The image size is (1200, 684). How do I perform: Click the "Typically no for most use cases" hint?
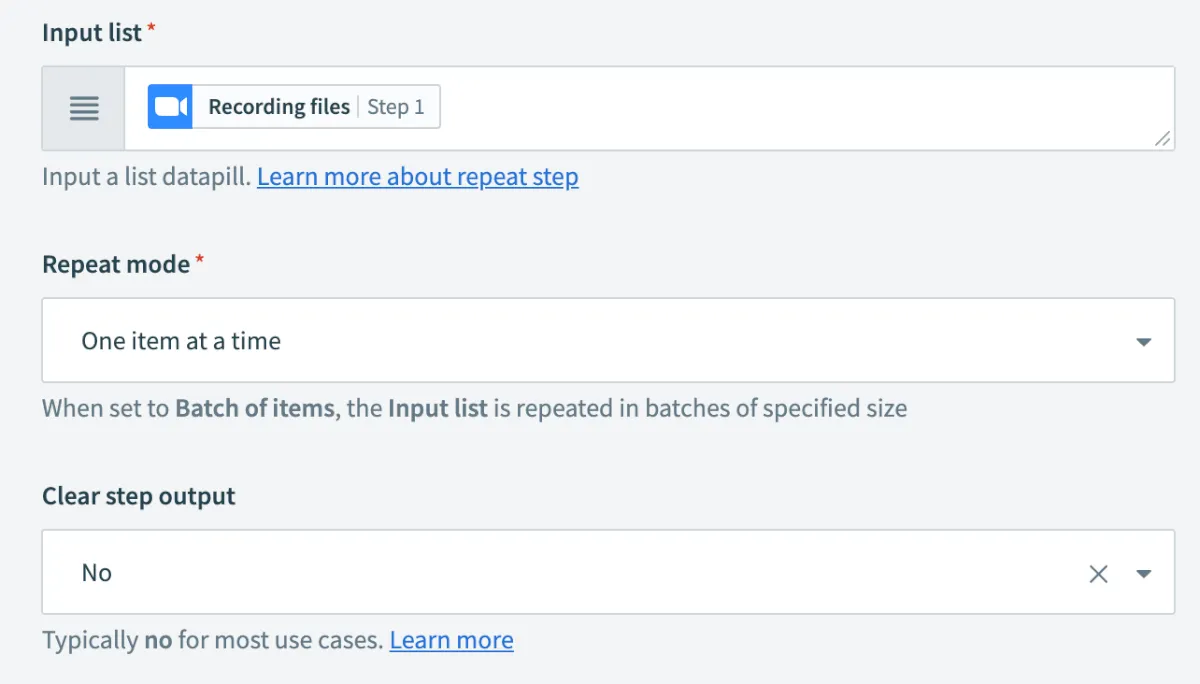[212, 640]
